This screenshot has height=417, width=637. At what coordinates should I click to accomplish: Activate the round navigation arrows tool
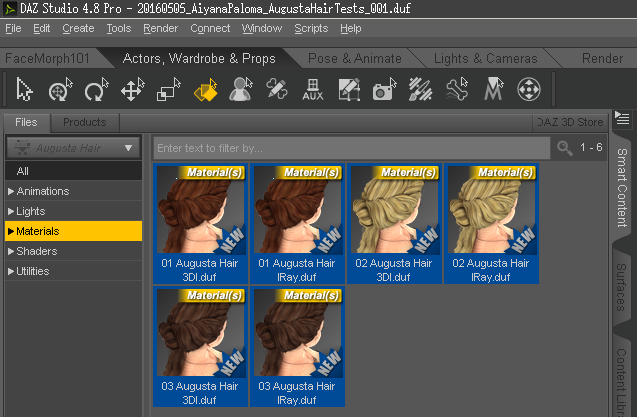coord(529,89)
